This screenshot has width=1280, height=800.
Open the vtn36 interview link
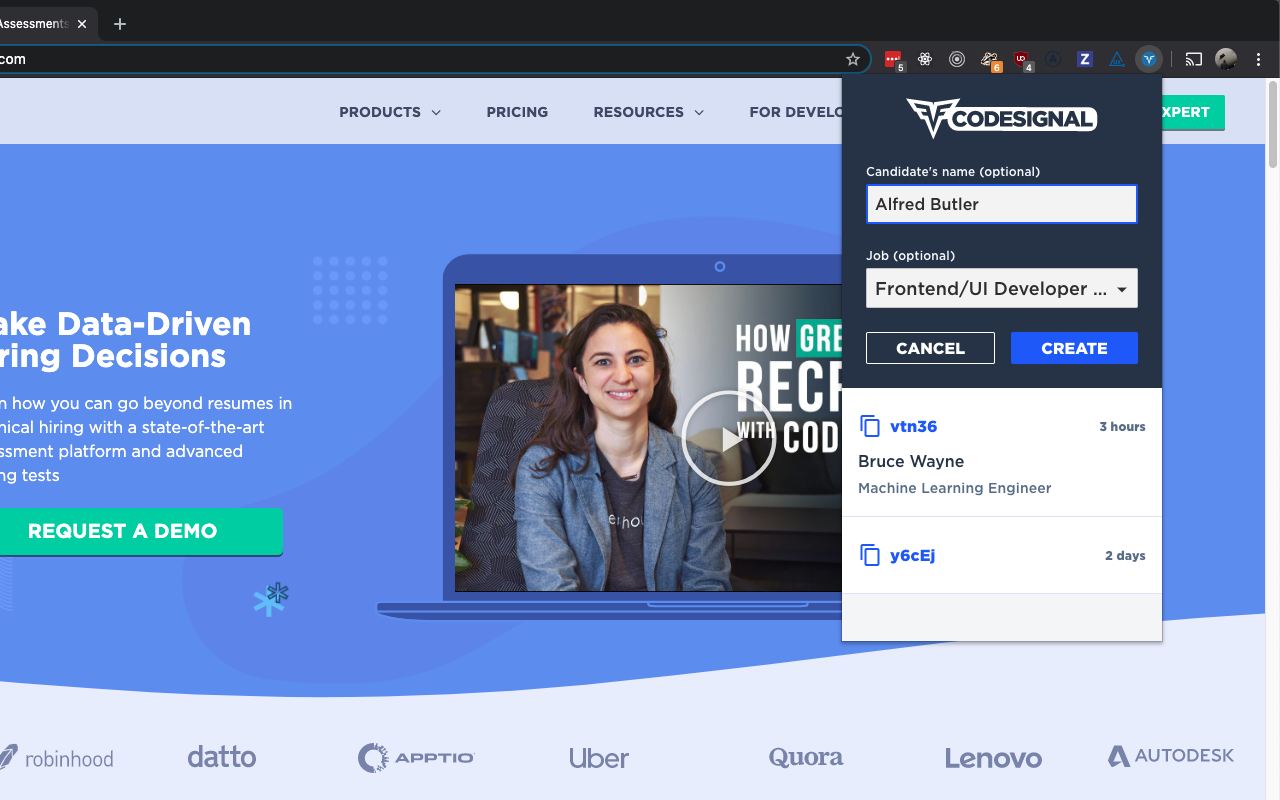913,426
